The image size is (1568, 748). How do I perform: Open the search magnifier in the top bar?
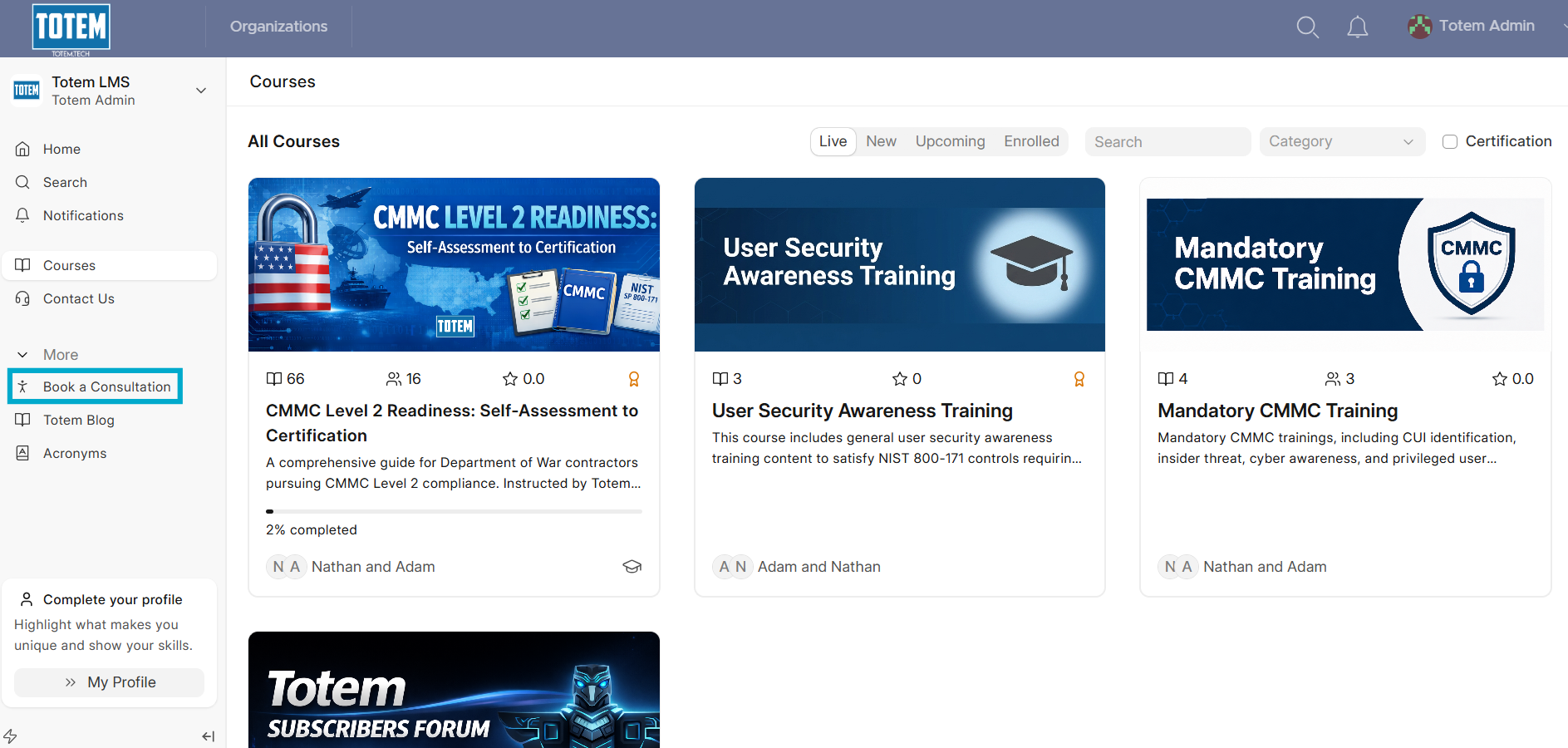[x=1307, y=27]
